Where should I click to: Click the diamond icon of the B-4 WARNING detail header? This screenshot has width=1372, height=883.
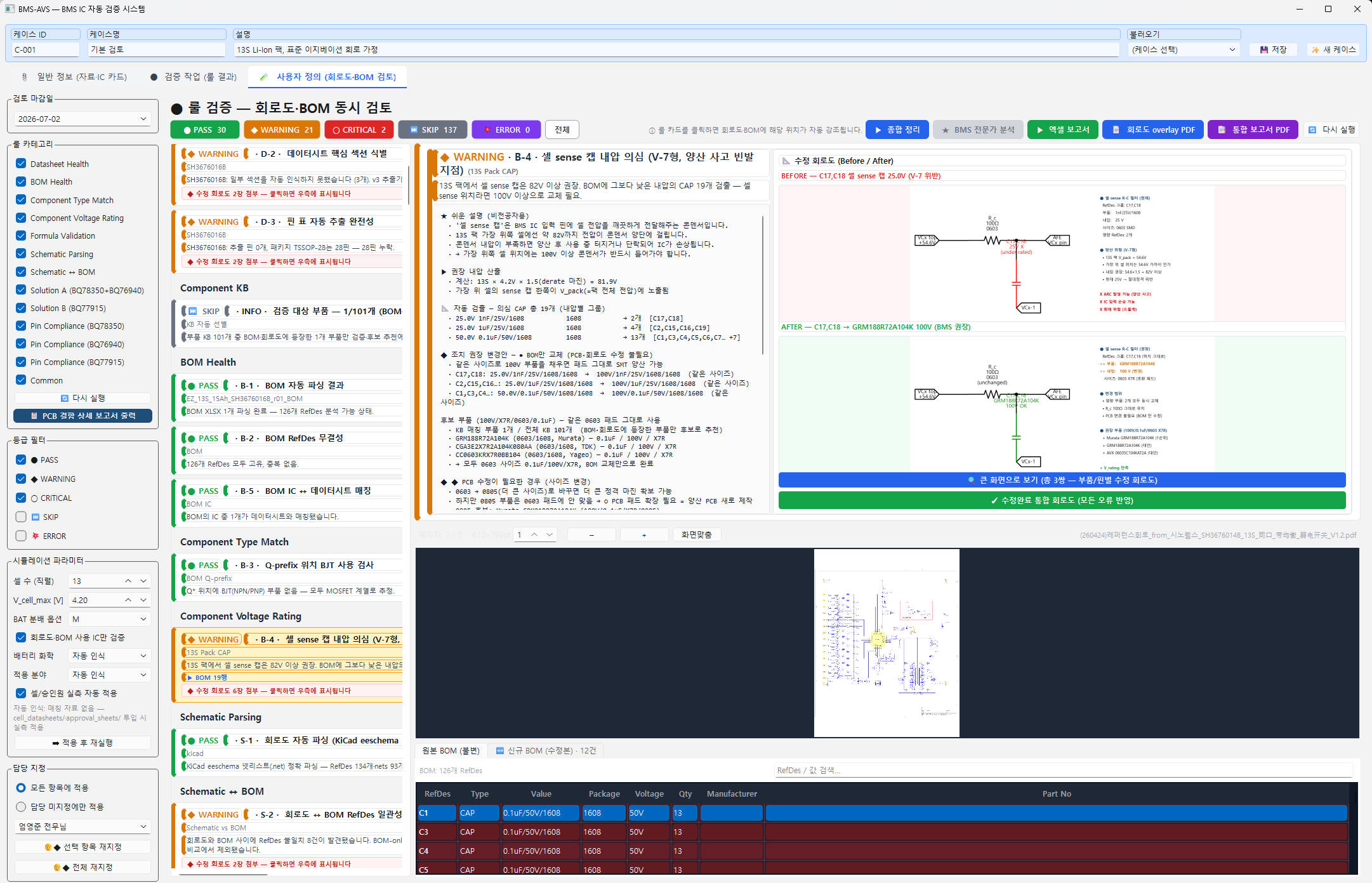(445, 157)
